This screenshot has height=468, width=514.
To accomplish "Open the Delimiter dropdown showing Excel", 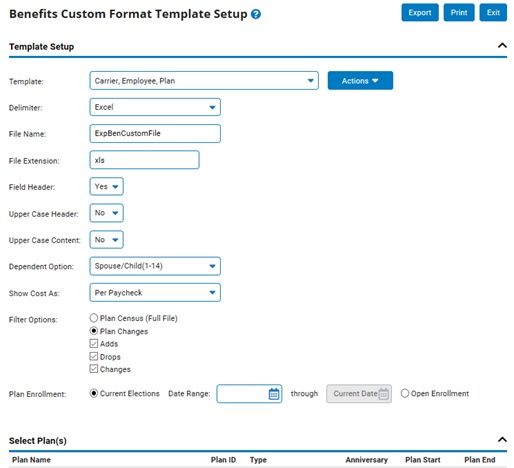I will coord(155,107).
